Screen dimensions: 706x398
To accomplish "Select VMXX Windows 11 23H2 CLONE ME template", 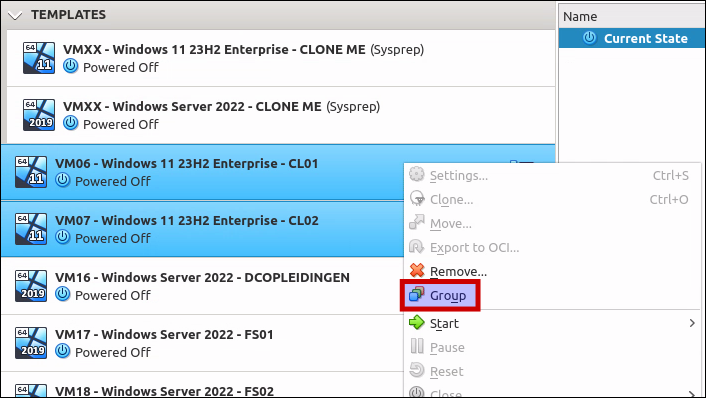I will [281, 58].
